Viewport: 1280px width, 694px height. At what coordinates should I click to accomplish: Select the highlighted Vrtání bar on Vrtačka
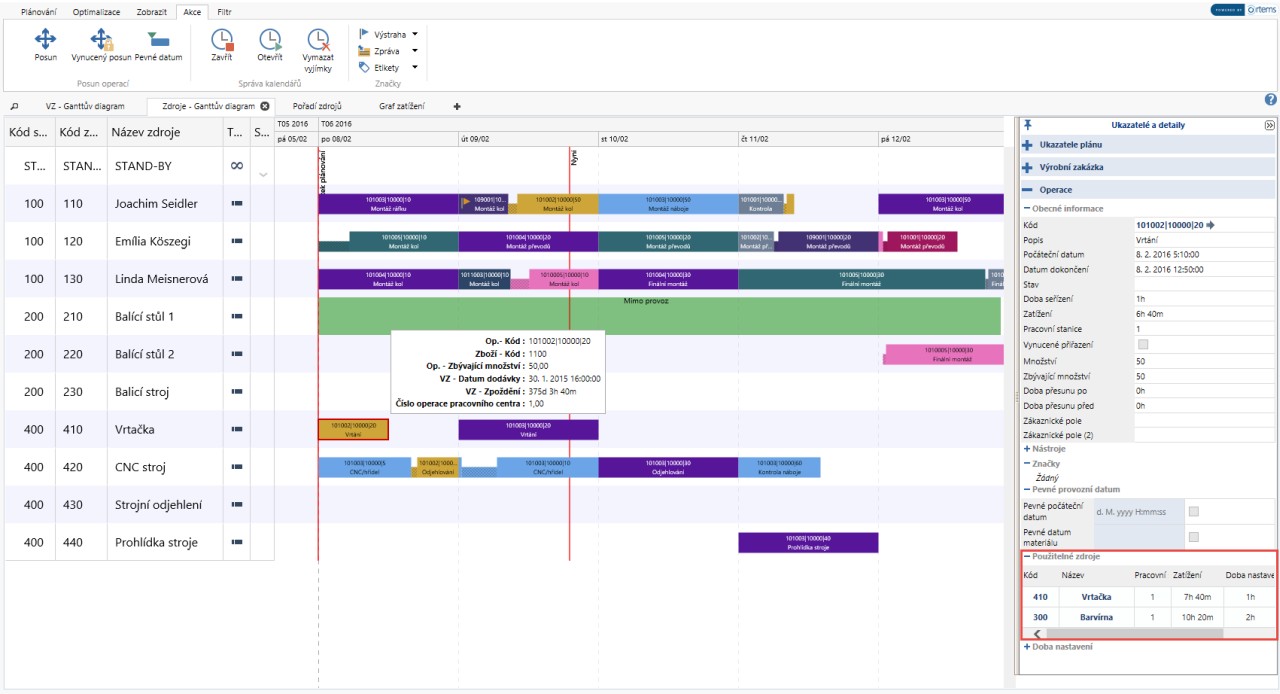point(353,429)
